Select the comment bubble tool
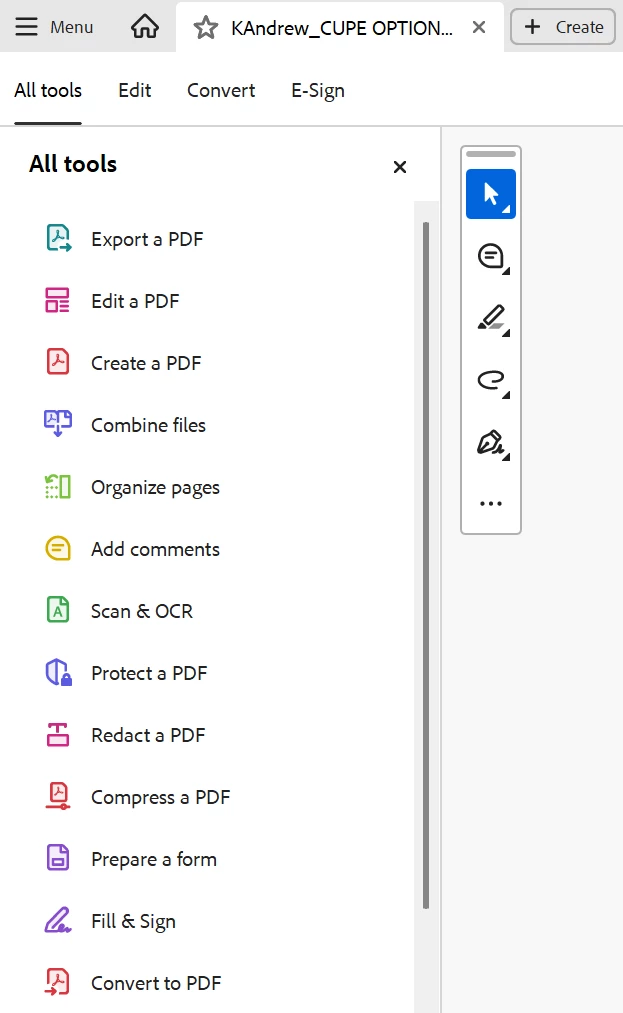Screen dimensions: 623x1013 click(x=492, y=257)
